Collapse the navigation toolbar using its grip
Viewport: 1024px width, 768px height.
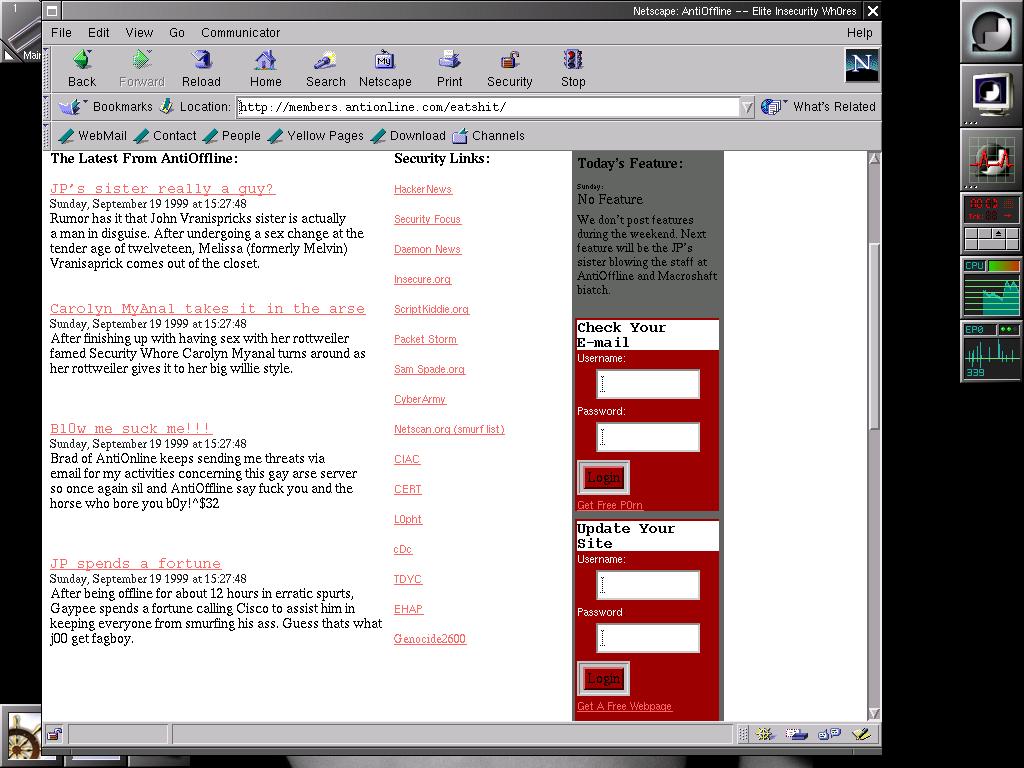(x=49, y=68)
